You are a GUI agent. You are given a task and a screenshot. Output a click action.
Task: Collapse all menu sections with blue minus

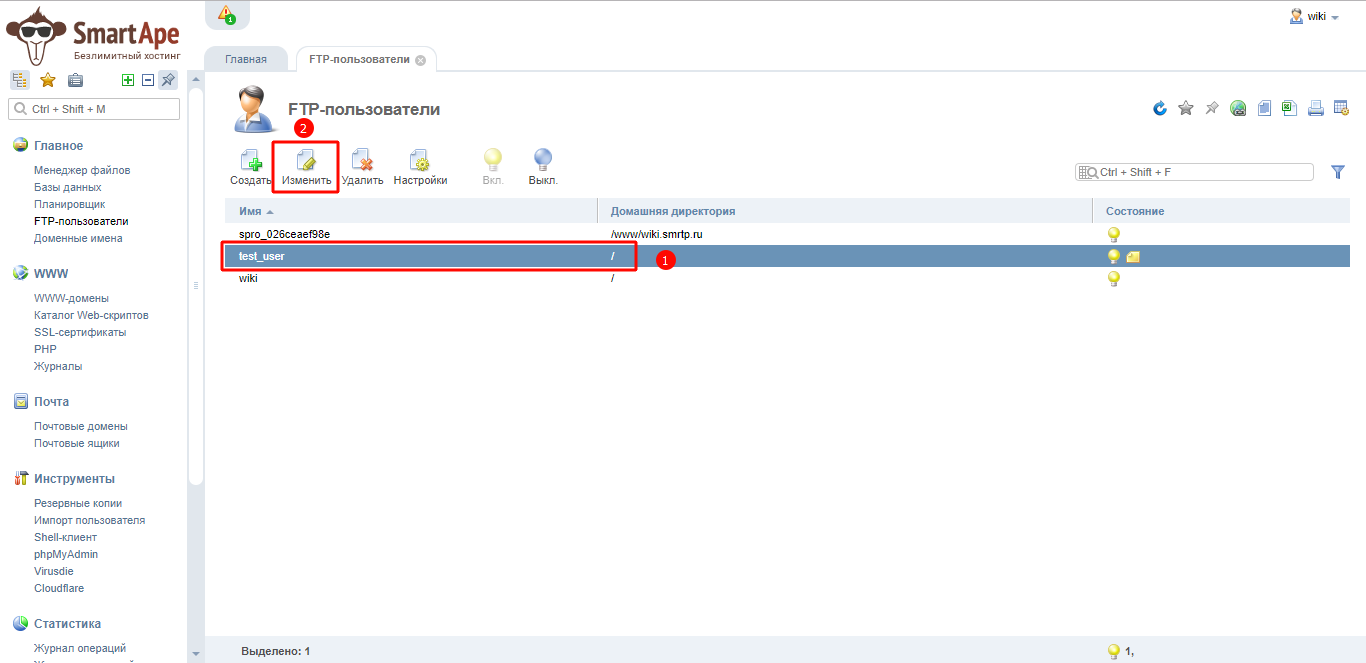(147, 80)
